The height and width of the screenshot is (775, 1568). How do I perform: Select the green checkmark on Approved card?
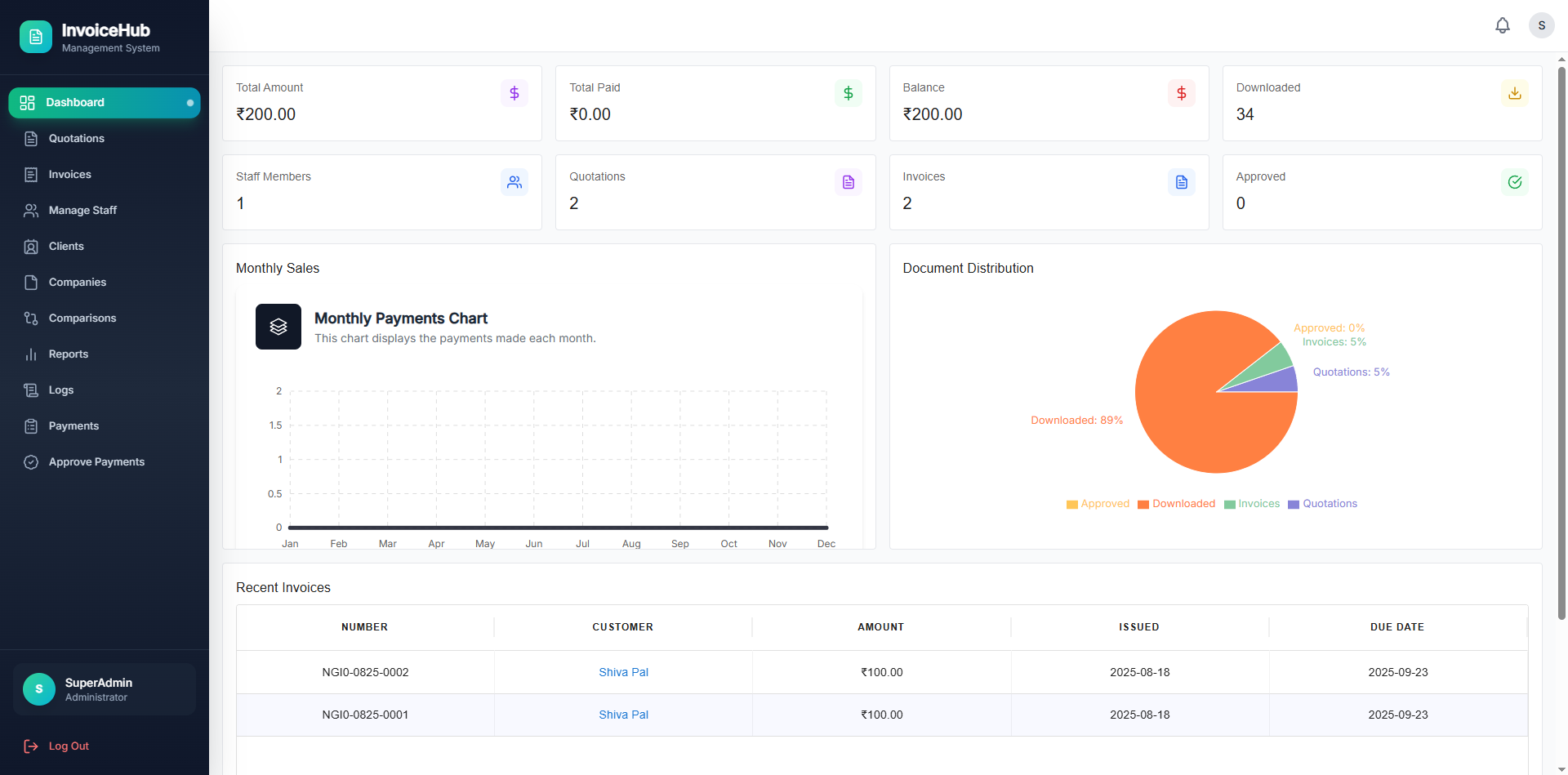tap(1516, 182)
